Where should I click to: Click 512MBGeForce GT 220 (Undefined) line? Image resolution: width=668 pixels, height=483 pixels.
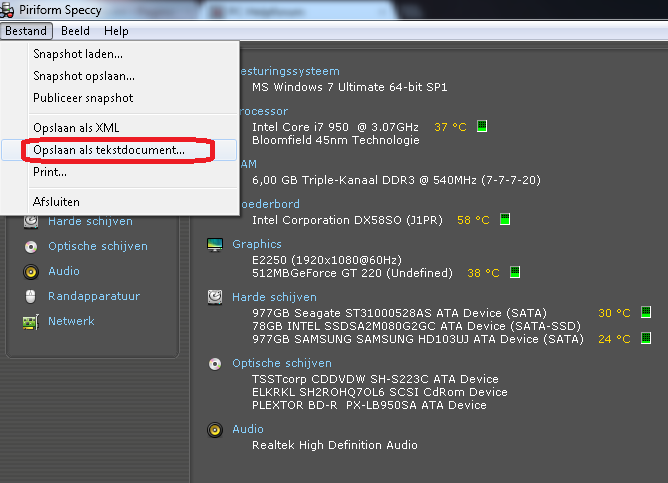pos(352,273)
